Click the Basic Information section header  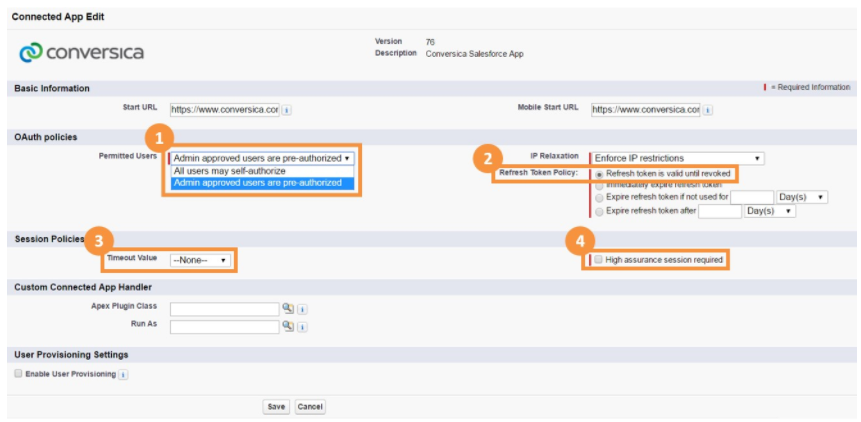(52, 88)
